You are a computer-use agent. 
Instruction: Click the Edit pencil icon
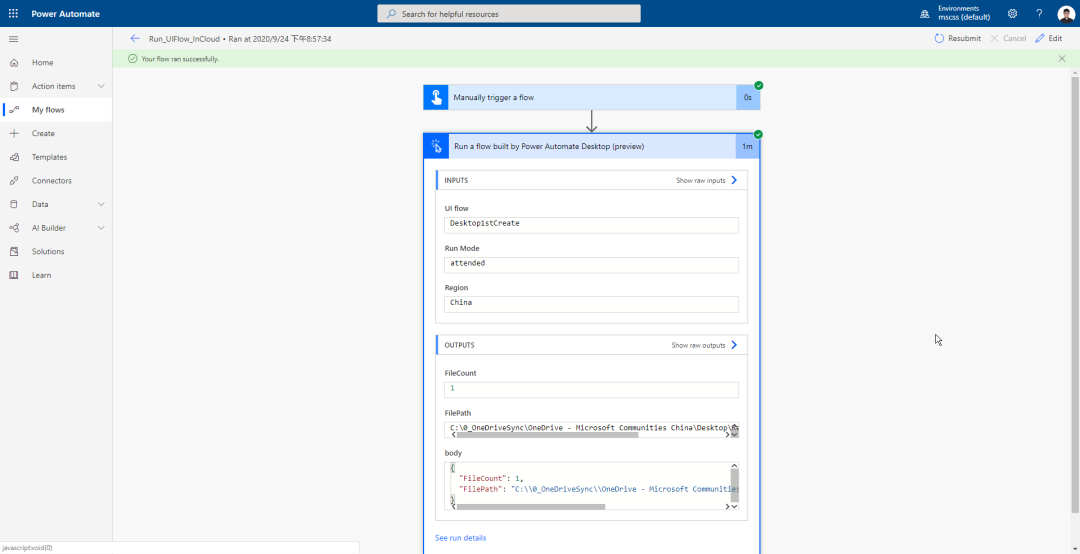point(1040,39)
